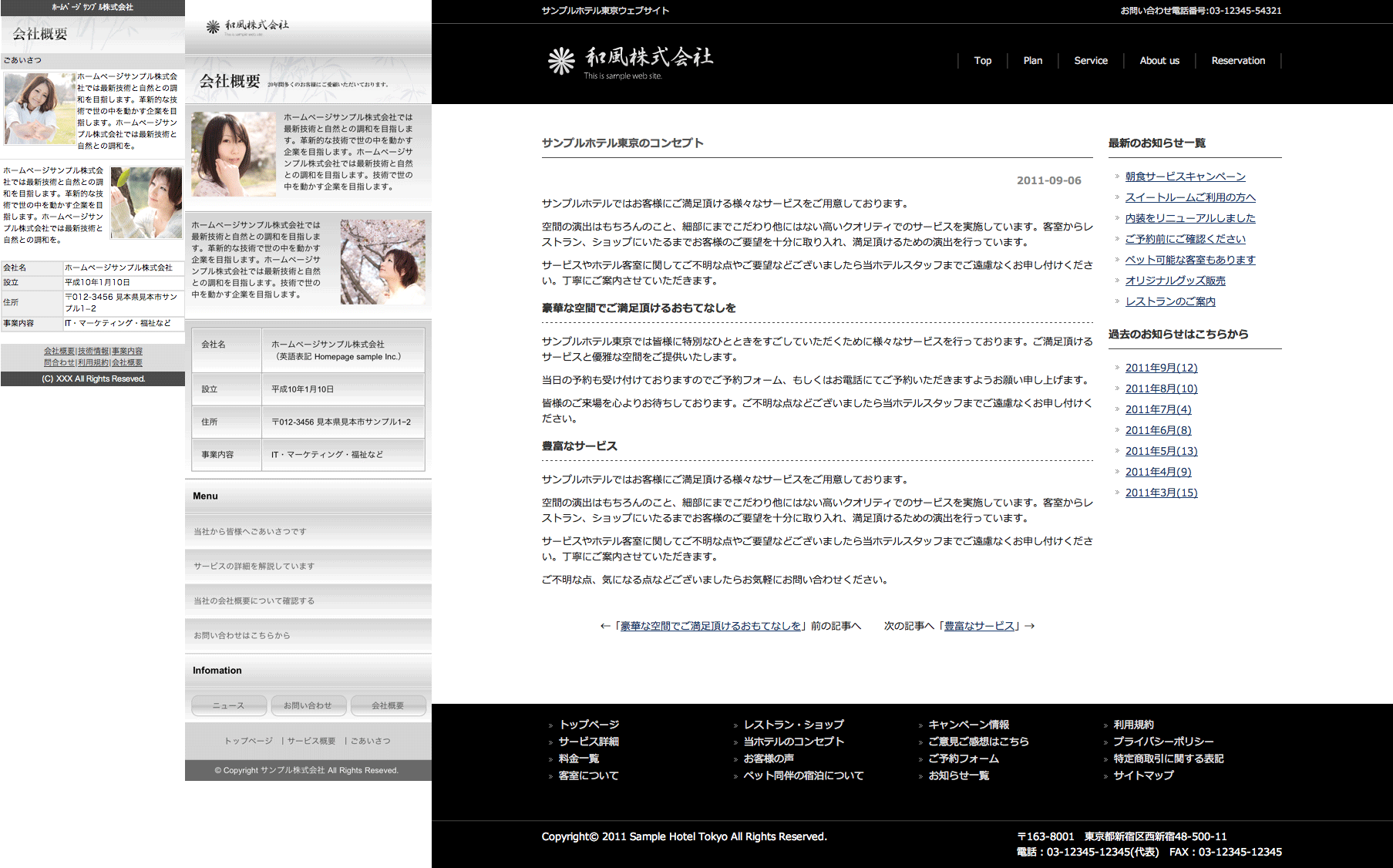Open the footer ご予約フォーム link
This screenshot has height=868, width=1393.
point(963,759)
